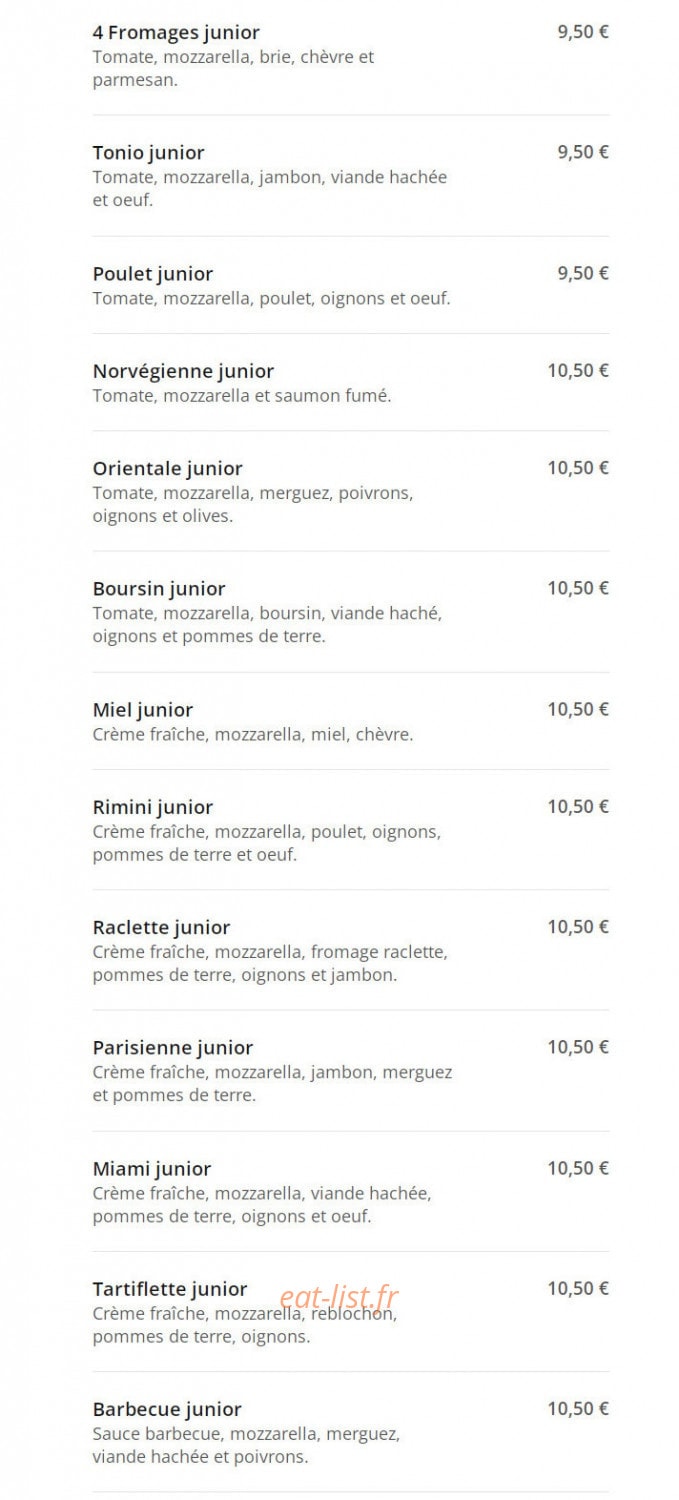Select the Miel junior pizza
Viewport: 679px width, 1500px height.
(143, 710)
